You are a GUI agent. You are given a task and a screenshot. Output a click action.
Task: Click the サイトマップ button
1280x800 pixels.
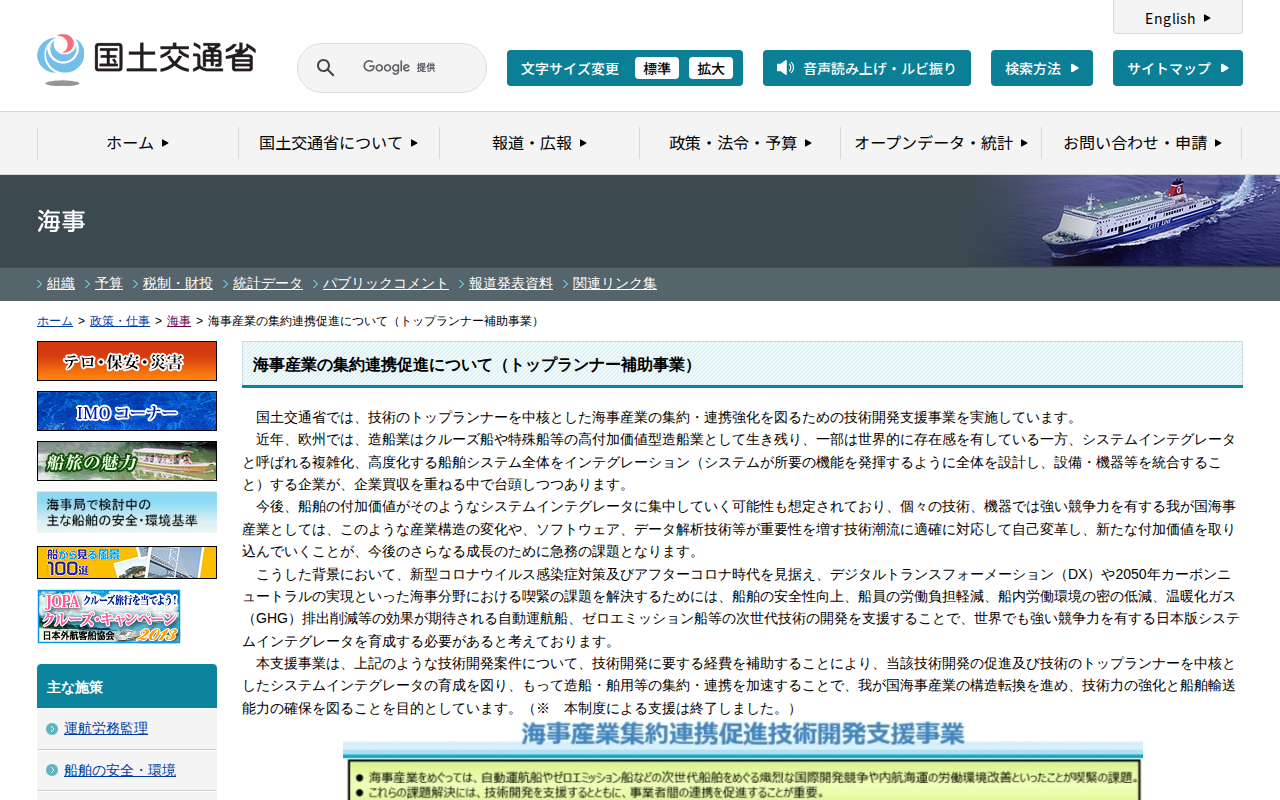1177,68
